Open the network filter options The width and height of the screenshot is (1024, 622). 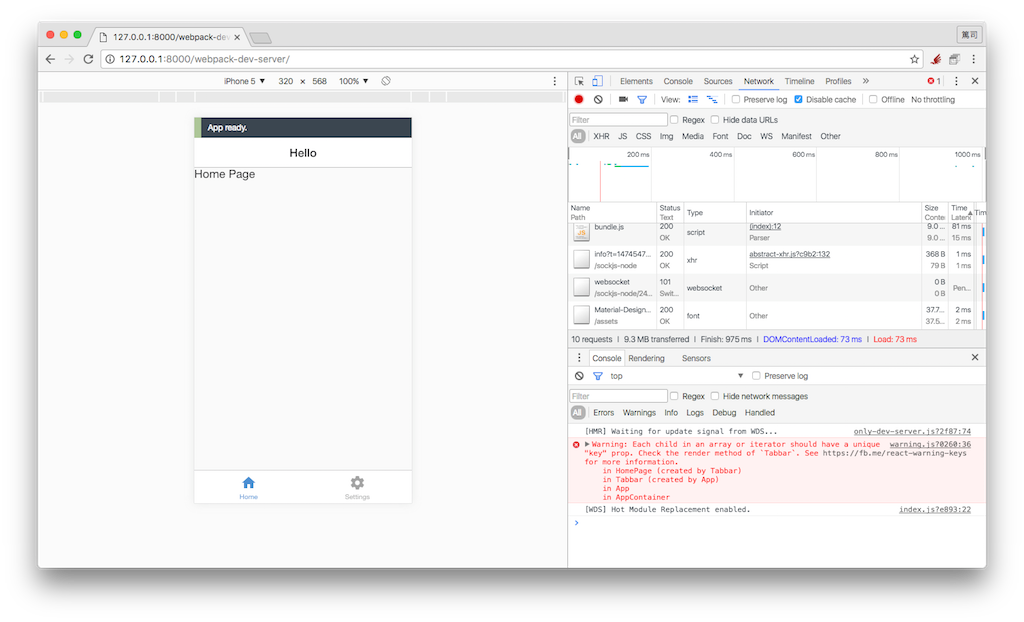click(643, 99)
